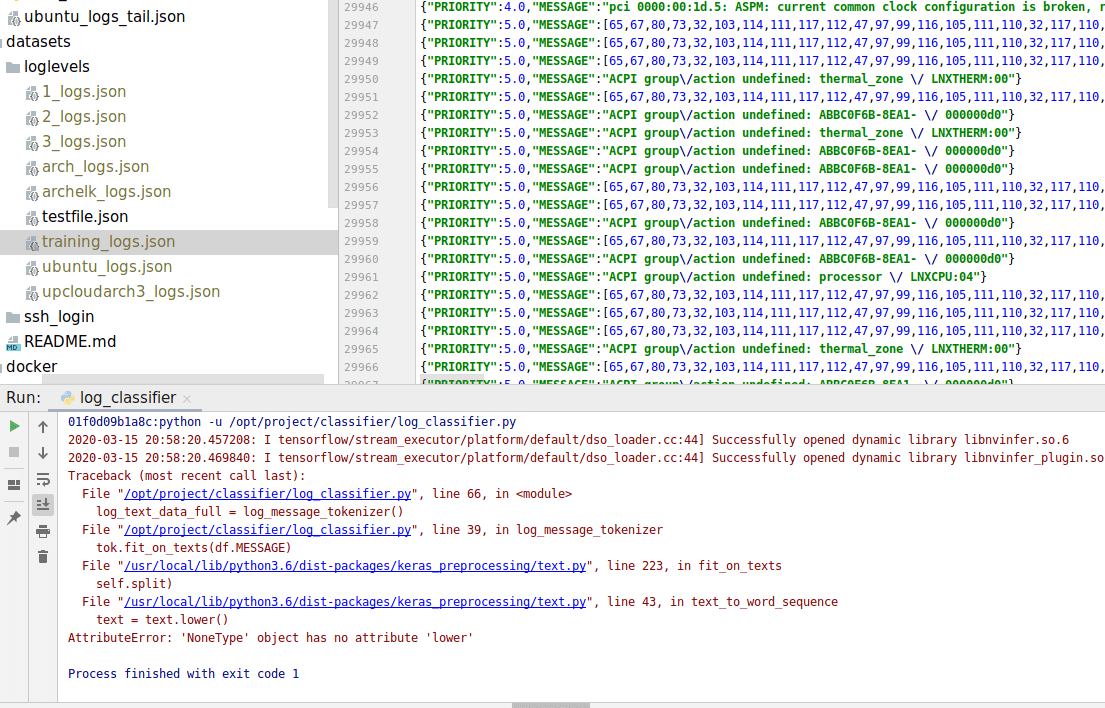Restore default layout of the Run panel
Screen dimensions: 1105x708
coord(14,485)
